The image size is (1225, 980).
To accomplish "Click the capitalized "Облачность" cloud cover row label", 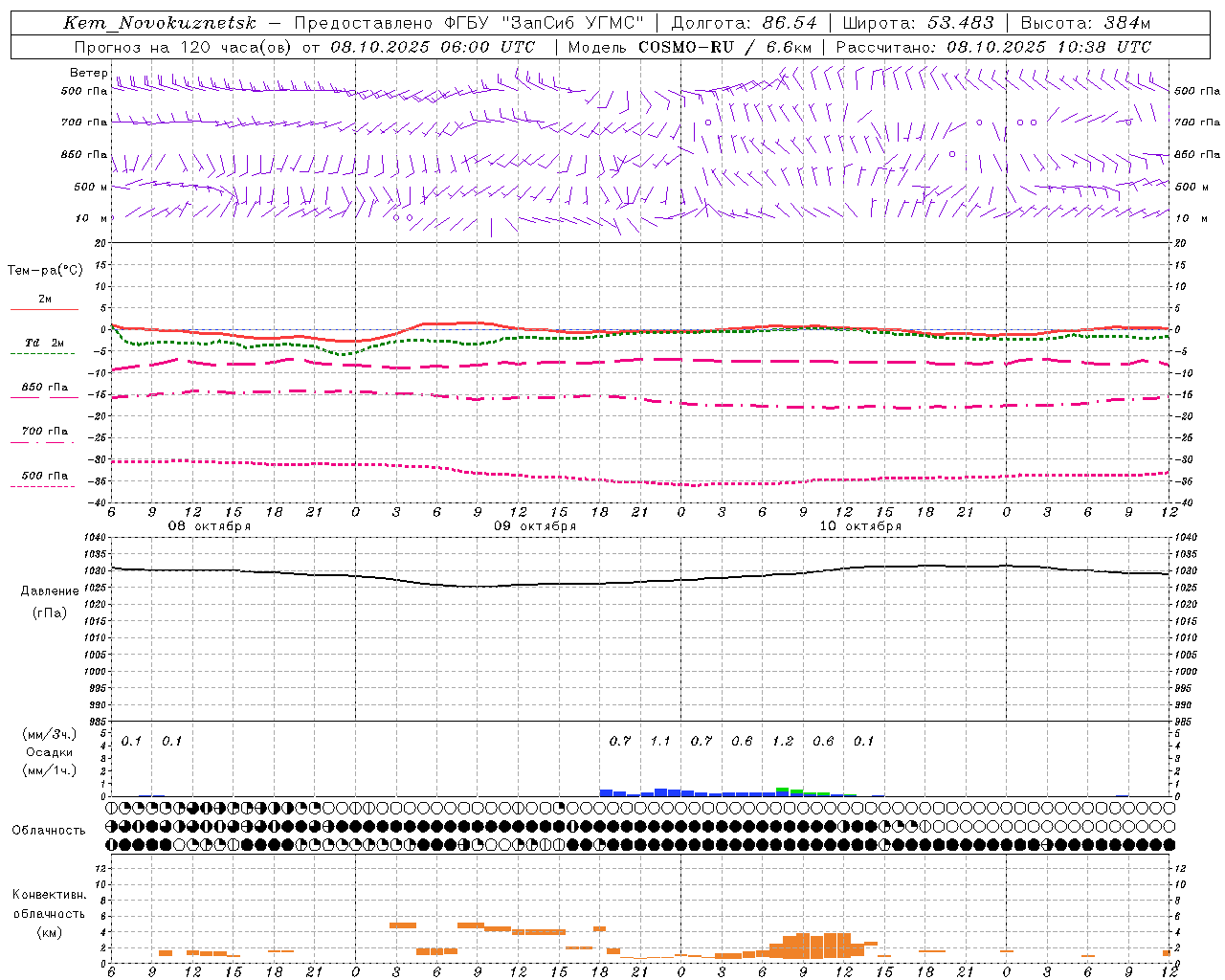I will point(49,831).
